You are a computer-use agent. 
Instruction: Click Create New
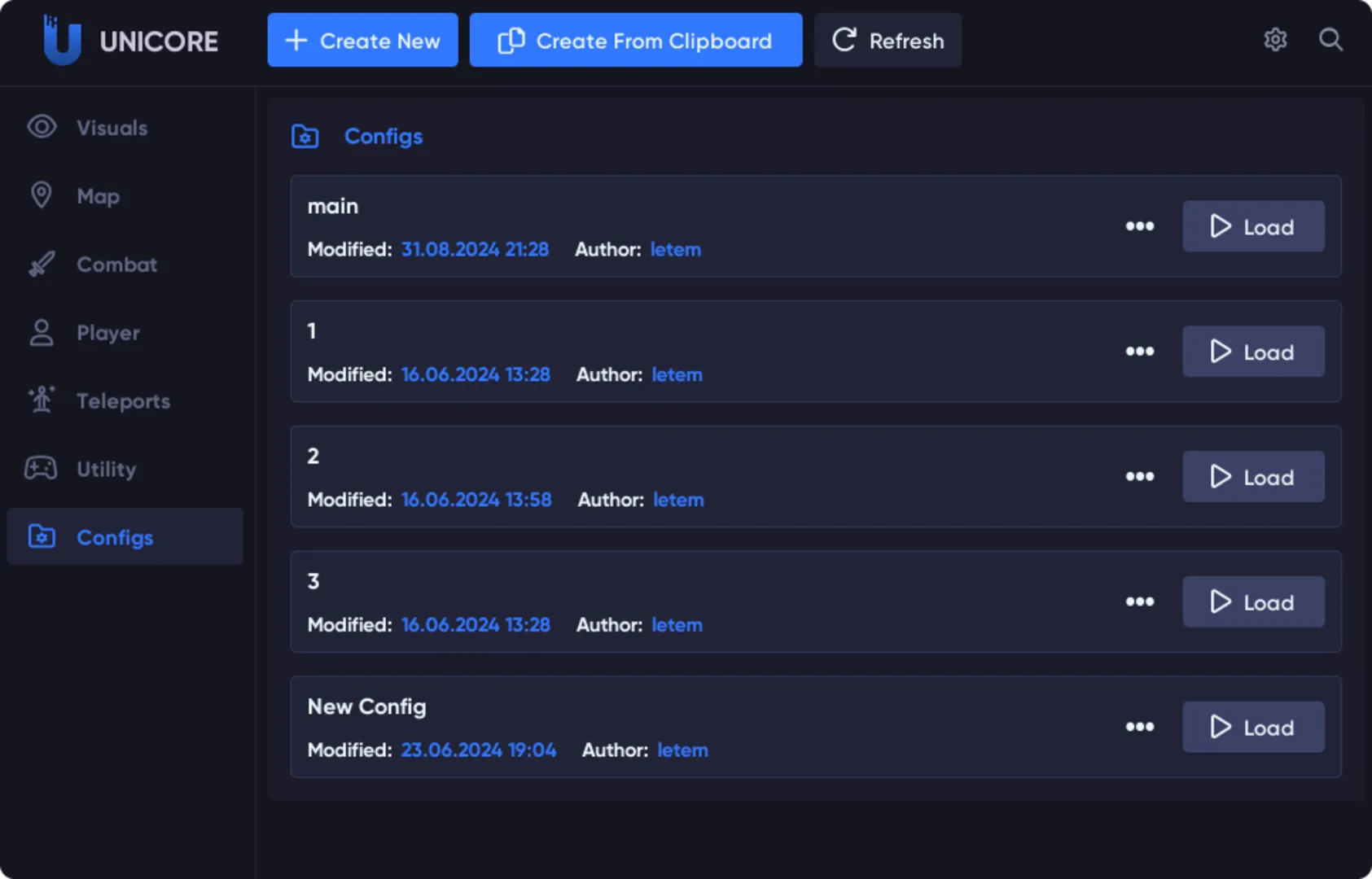click(x=362, y=40)
